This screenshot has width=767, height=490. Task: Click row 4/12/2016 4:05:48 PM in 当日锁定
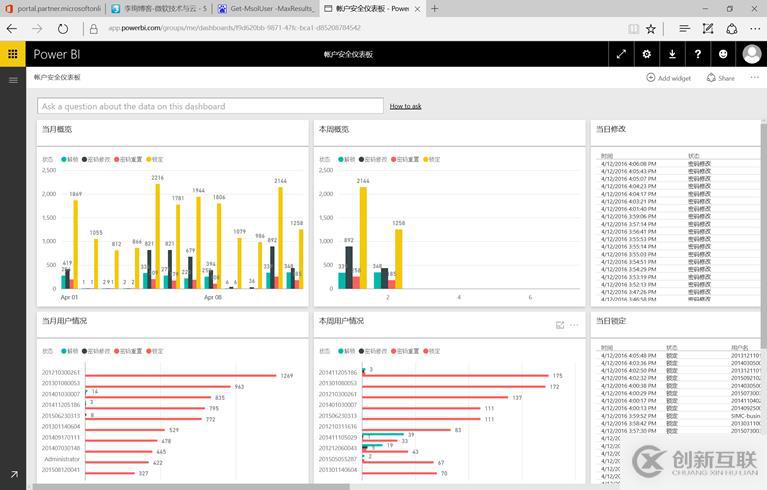679,356
